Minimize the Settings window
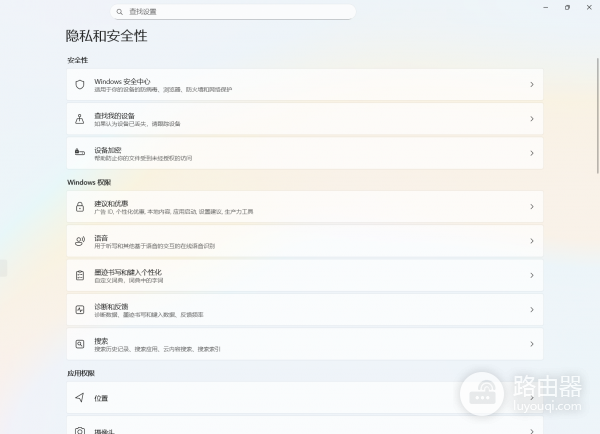The height and width of the screenshot is (434, 600). [546, 7]
